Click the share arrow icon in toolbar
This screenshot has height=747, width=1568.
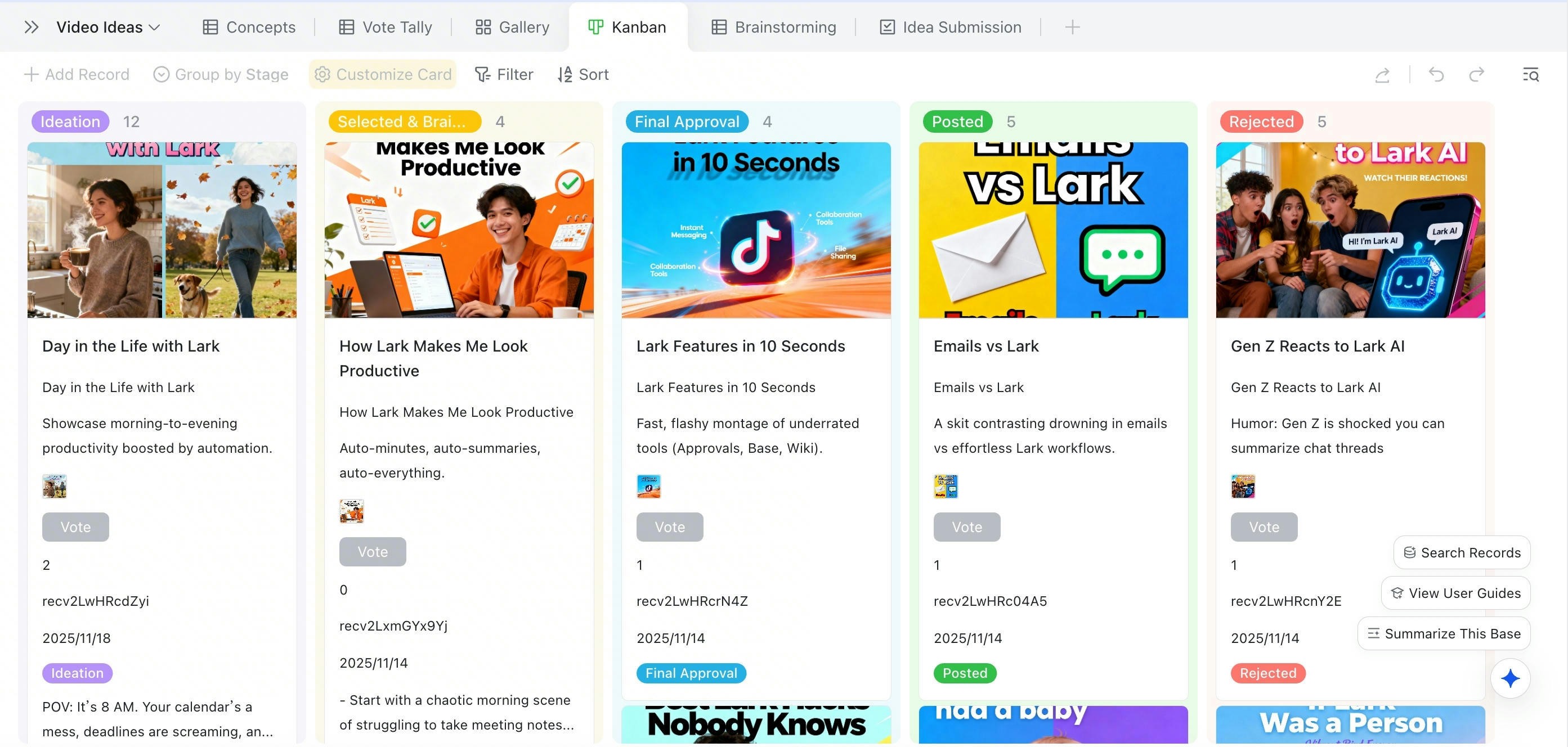coord(1382,75)
